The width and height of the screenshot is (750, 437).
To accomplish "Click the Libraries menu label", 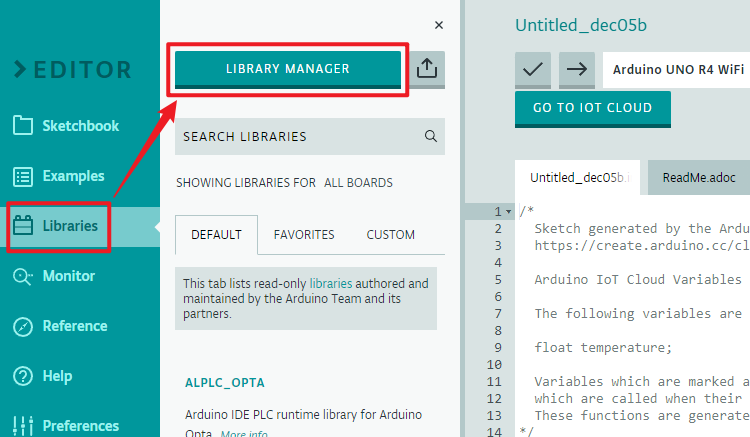I will (x=70, y=226).
